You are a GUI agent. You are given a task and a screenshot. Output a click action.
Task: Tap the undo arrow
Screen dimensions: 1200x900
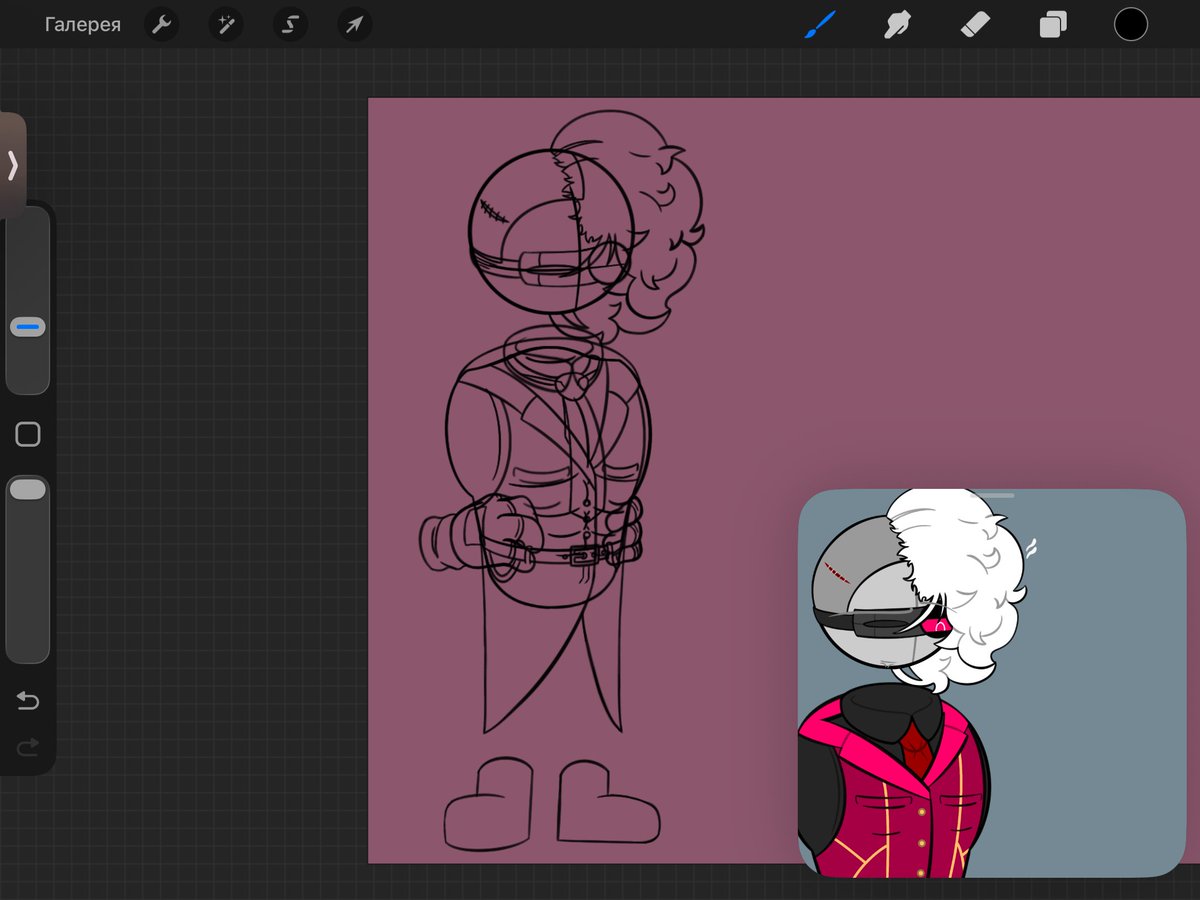(27, 701)
